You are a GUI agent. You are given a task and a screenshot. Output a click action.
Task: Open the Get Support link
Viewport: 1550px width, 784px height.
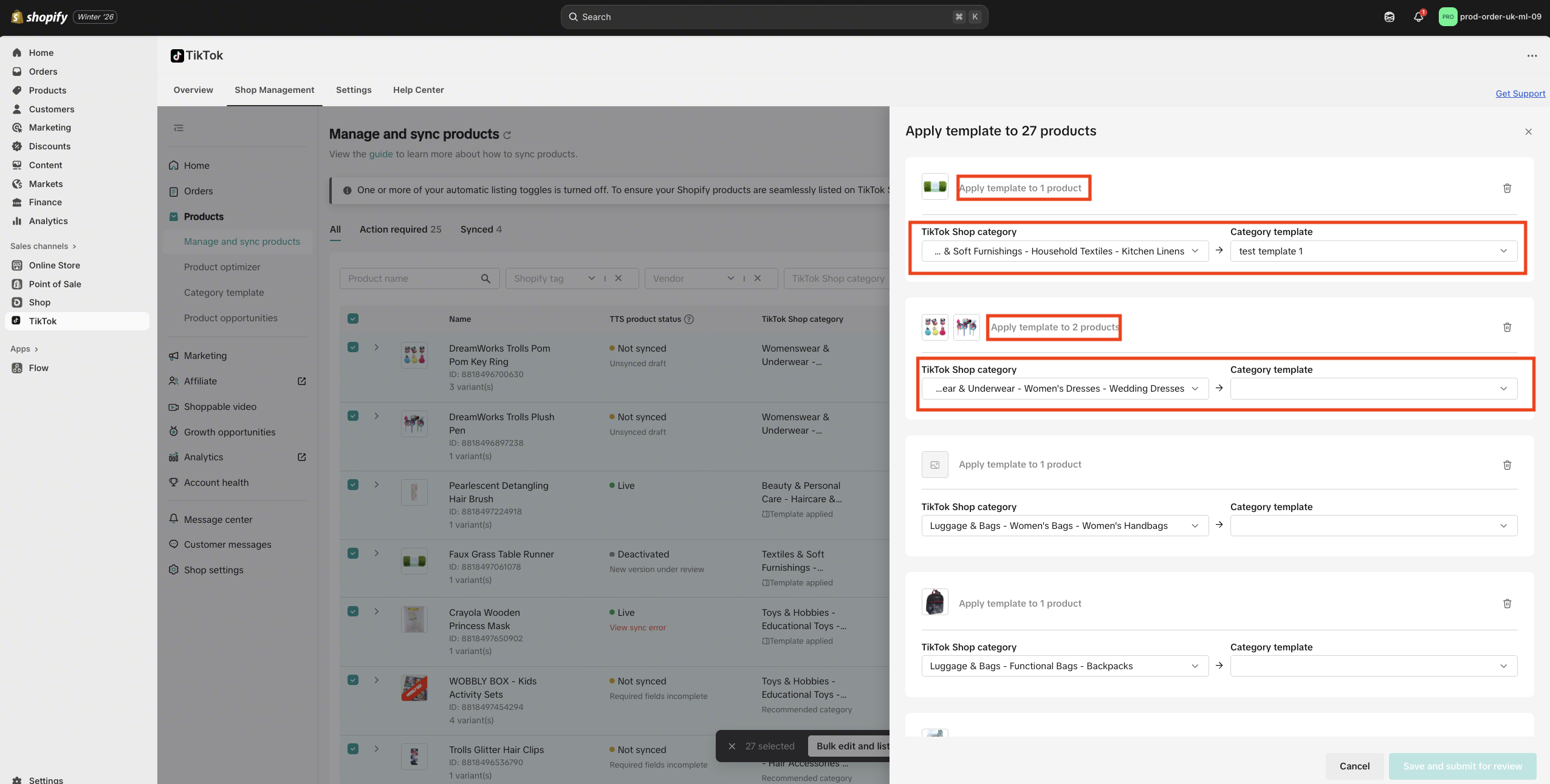1520,94
